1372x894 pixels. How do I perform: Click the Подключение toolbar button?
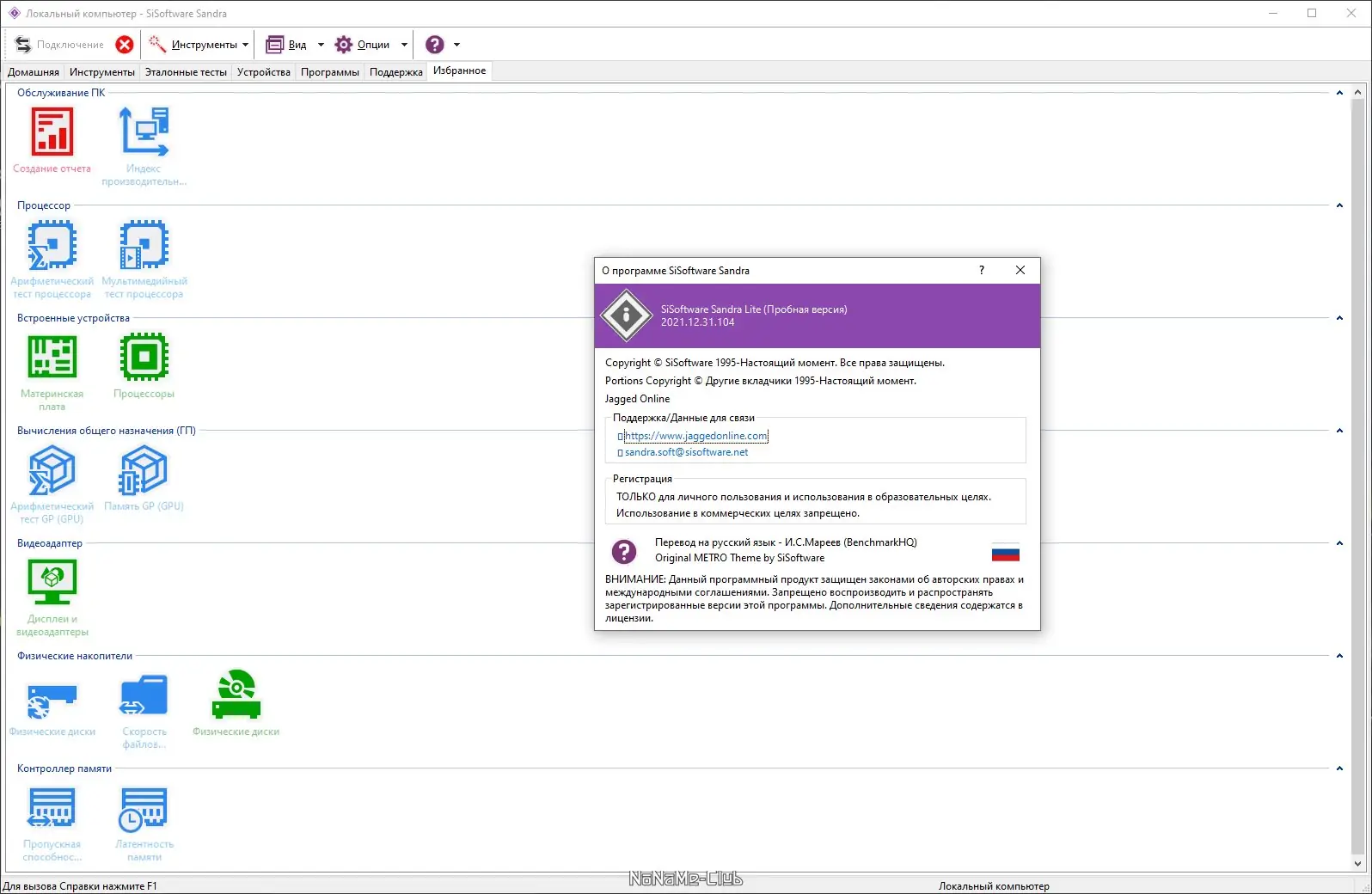click(59, 45)
